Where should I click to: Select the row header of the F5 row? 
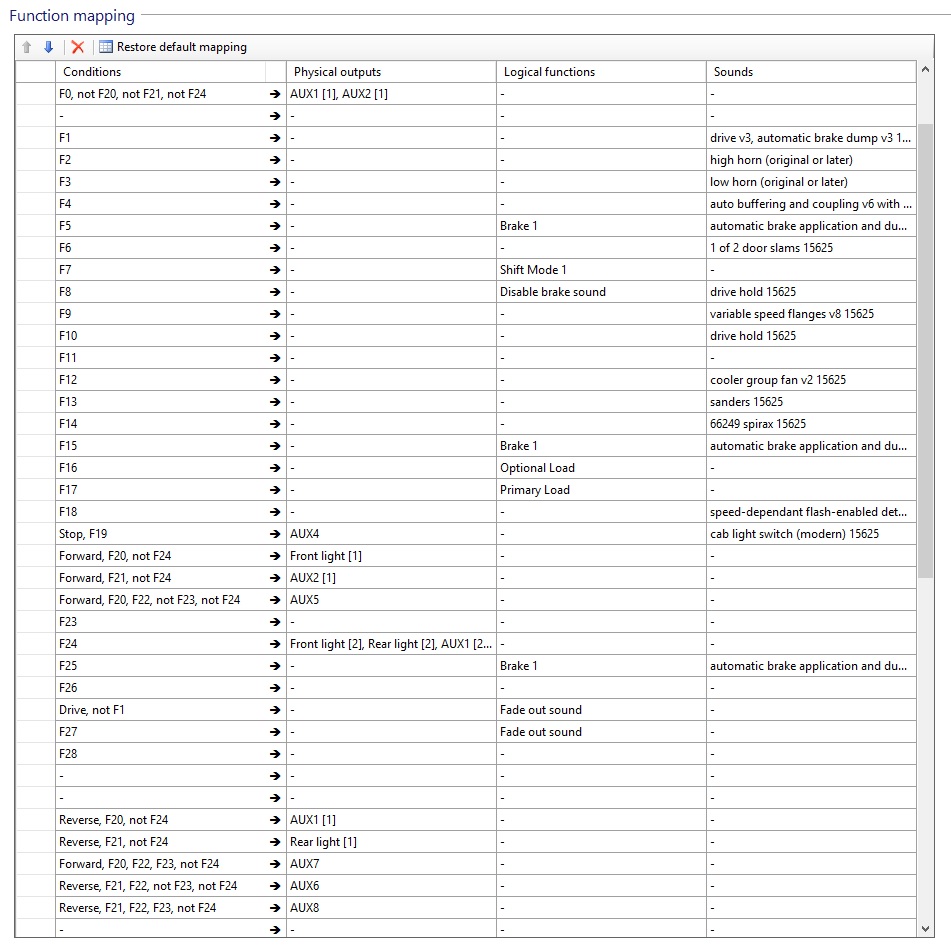click(x=35, y=226)
